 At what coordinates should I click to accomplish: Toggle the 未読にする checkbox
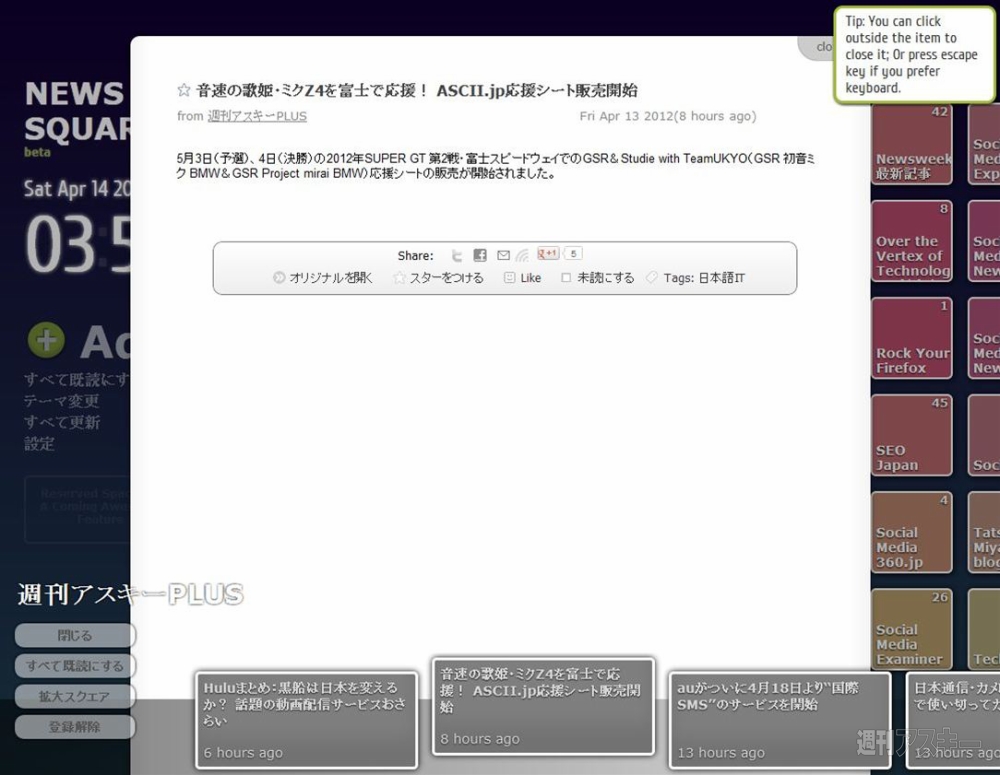566,277
